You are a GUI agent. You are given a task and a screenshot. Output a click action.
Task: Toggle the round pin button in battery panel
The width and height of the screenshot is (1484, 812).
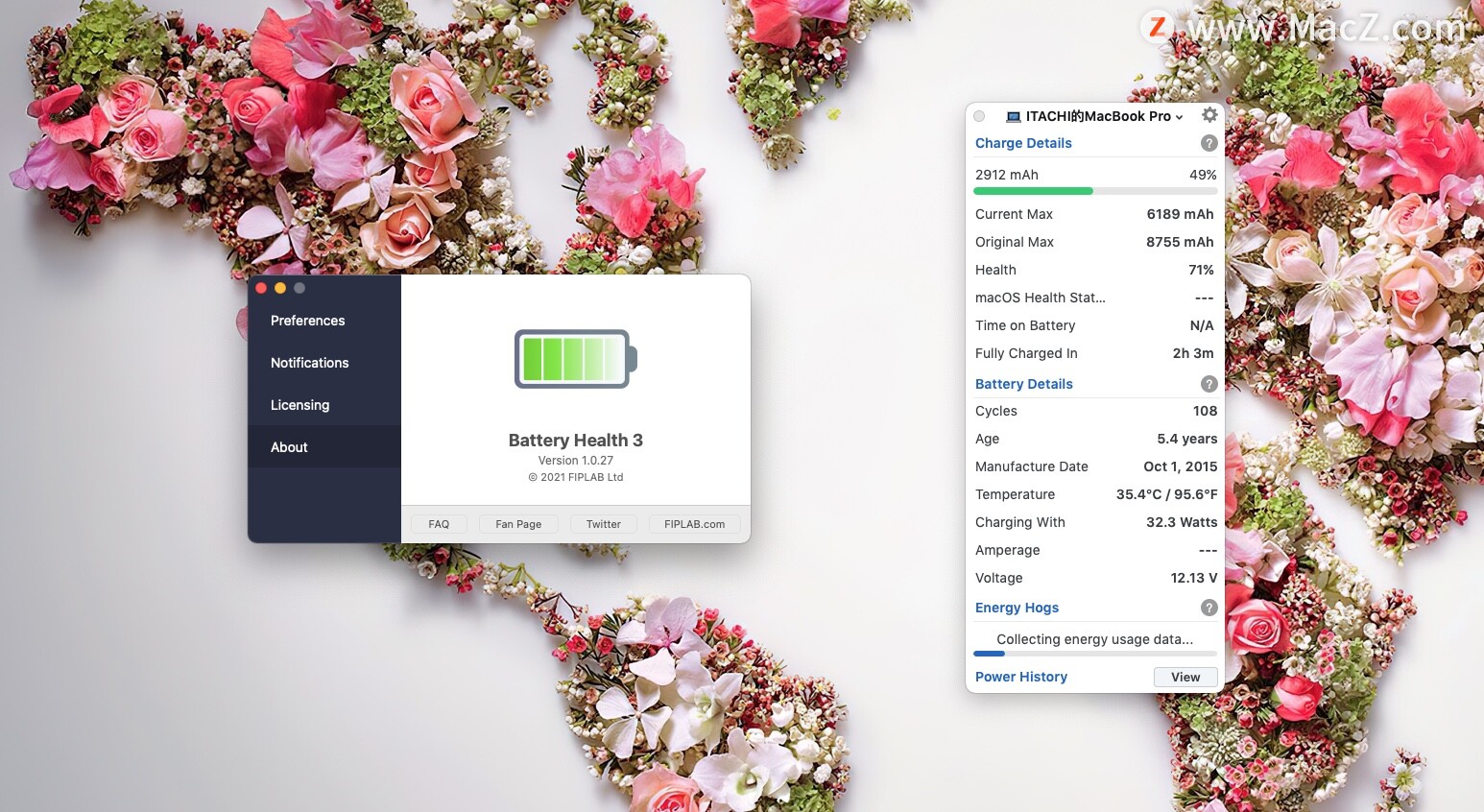(979, 116)
